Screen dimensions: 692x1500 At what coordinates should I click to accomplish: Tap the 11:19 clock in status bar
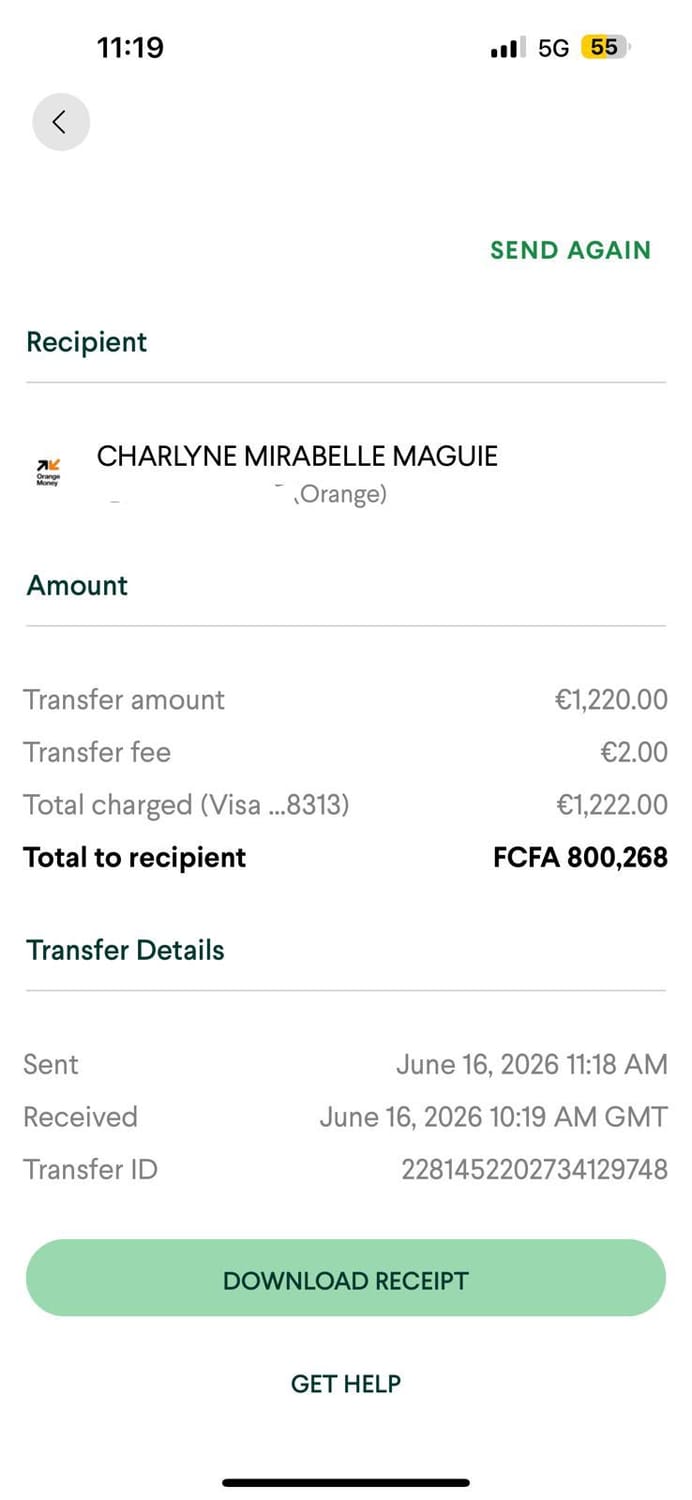130,47
